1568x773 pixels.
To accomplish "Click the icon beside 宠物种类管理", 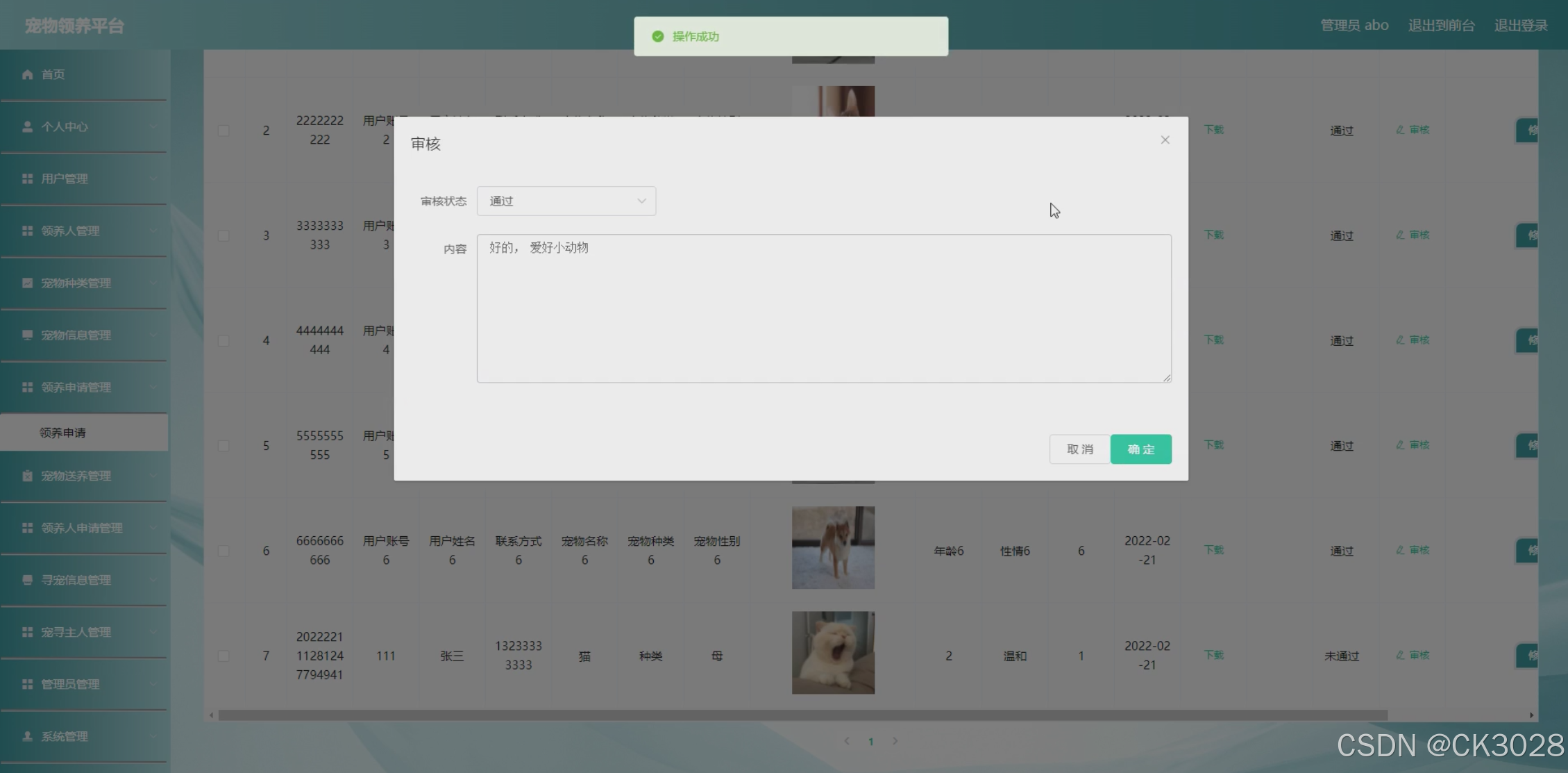I will pyautogui.click(x=27, y=283).
